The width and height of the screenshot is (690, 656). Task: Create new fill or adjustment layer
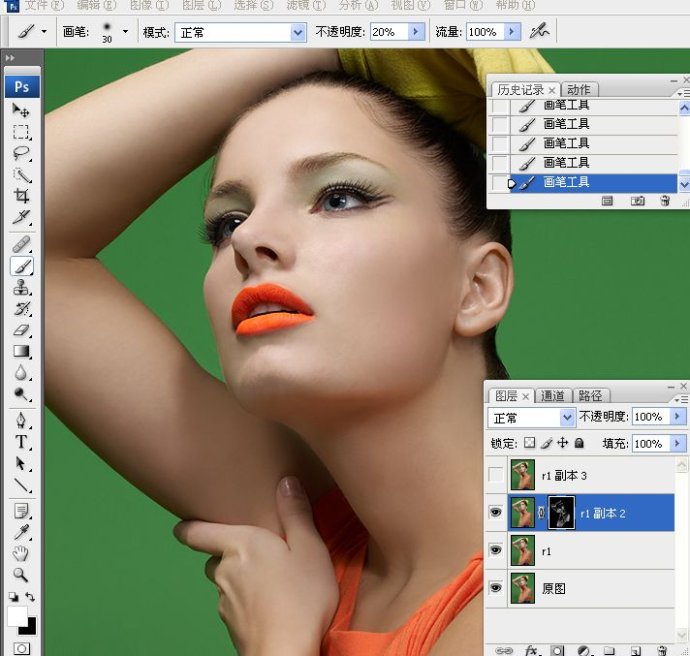pyautogui.click(x=584, y=650)
